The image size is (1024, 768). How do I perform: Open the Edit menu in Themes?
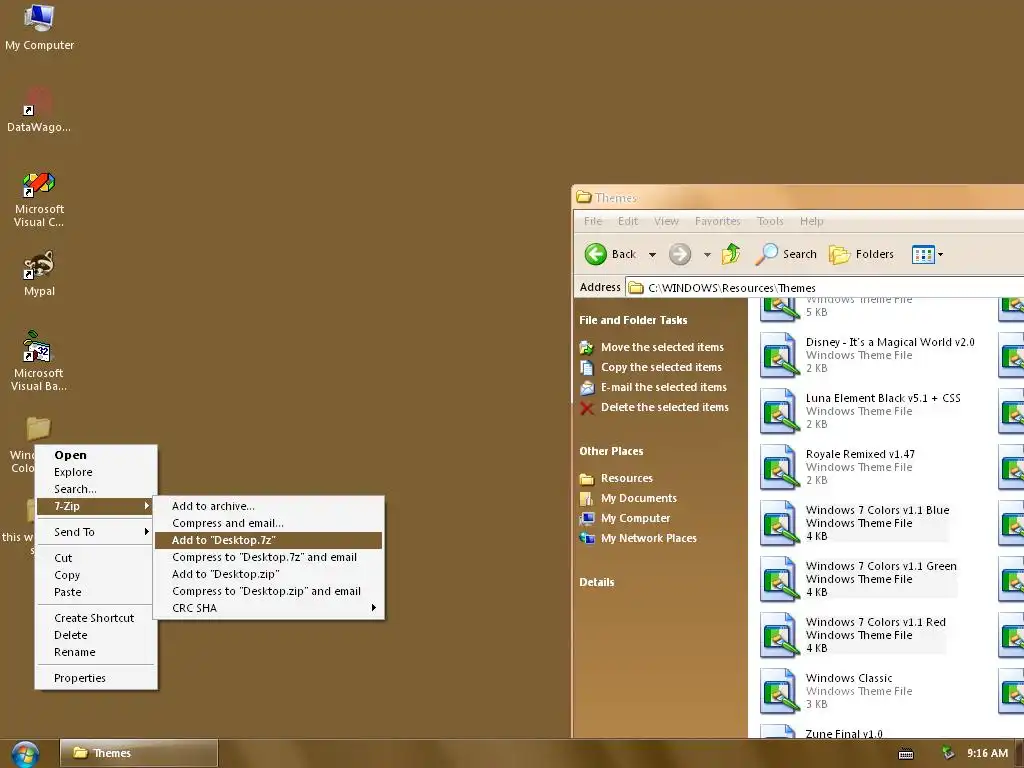coord(628,221)
